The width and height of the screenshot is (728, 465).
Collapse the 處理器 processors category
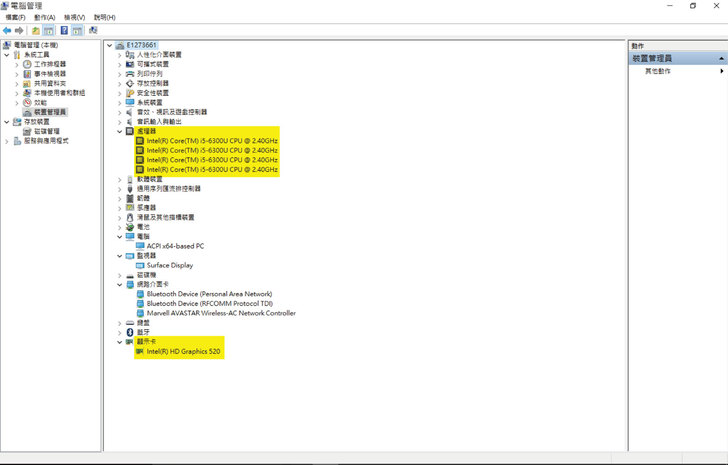click(x=119, y=131)
